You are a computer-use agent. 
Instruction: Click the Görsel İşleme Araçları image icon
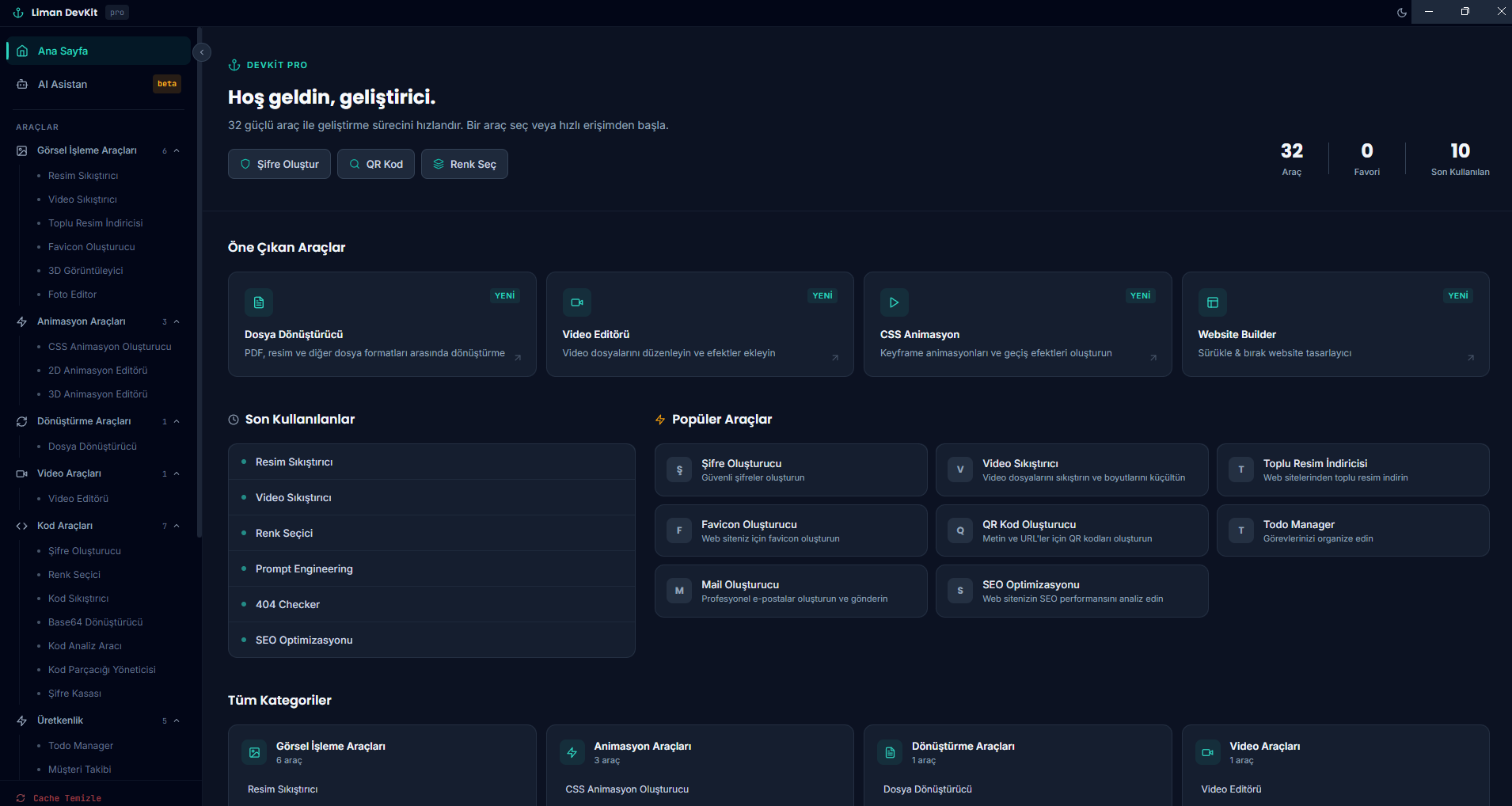click(21, 150)
